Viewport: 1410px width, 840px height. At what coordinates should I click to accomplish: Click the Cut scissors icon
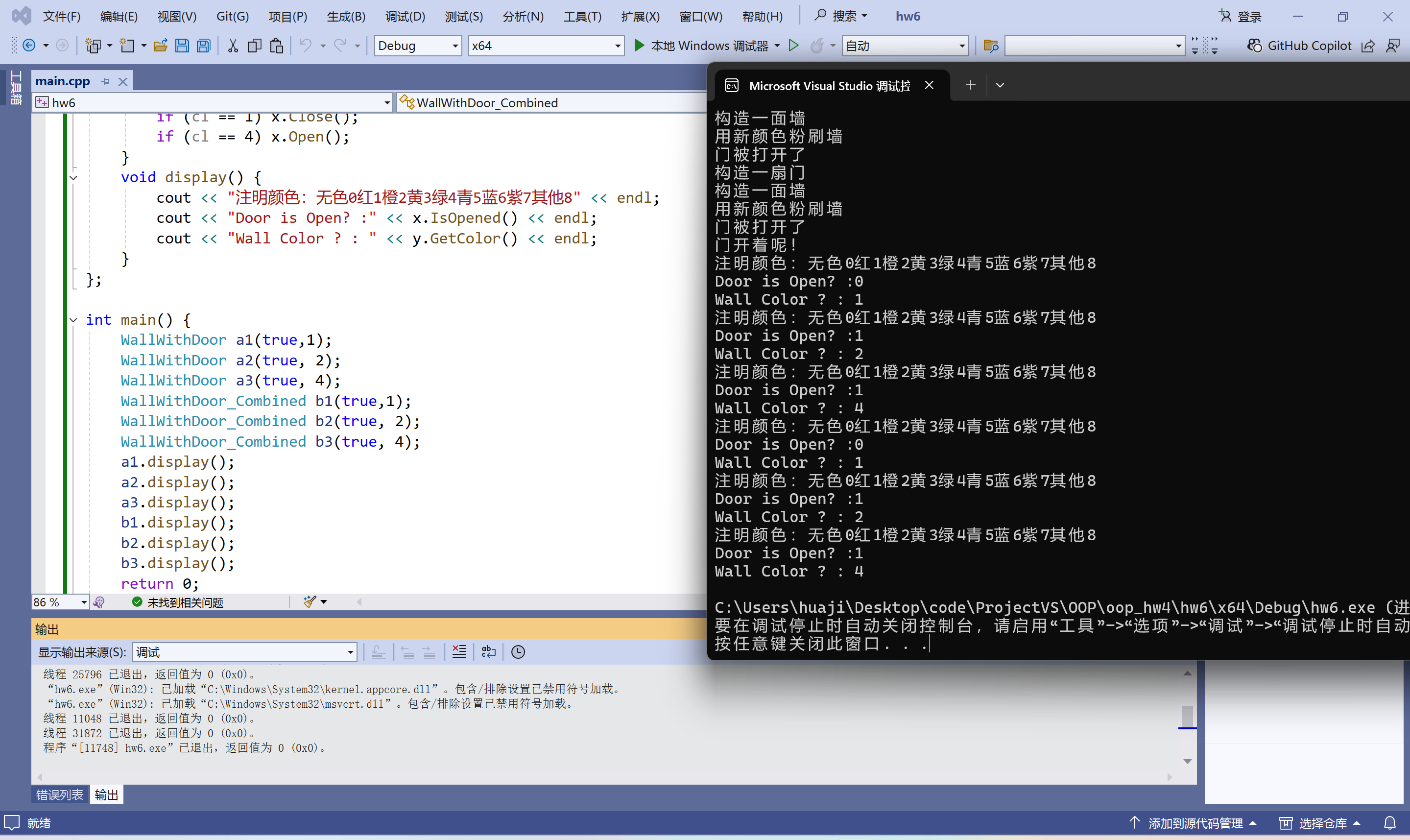pyautogui.click(x=233, y=46)
